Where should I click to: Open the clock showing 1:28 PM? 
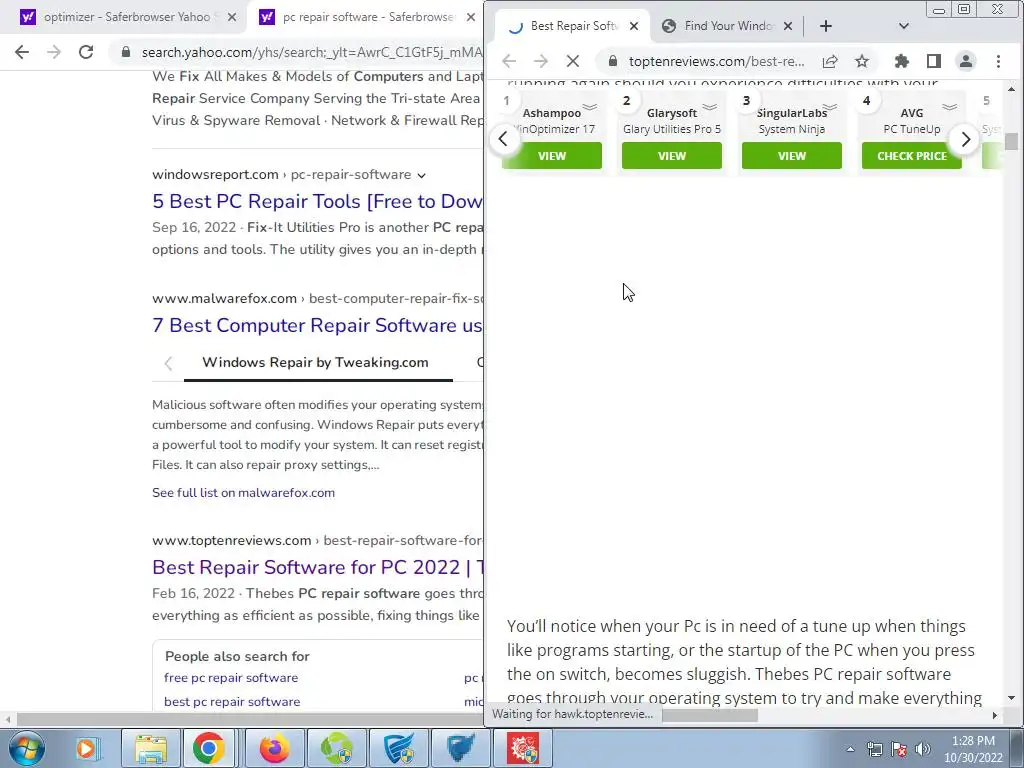973,749
